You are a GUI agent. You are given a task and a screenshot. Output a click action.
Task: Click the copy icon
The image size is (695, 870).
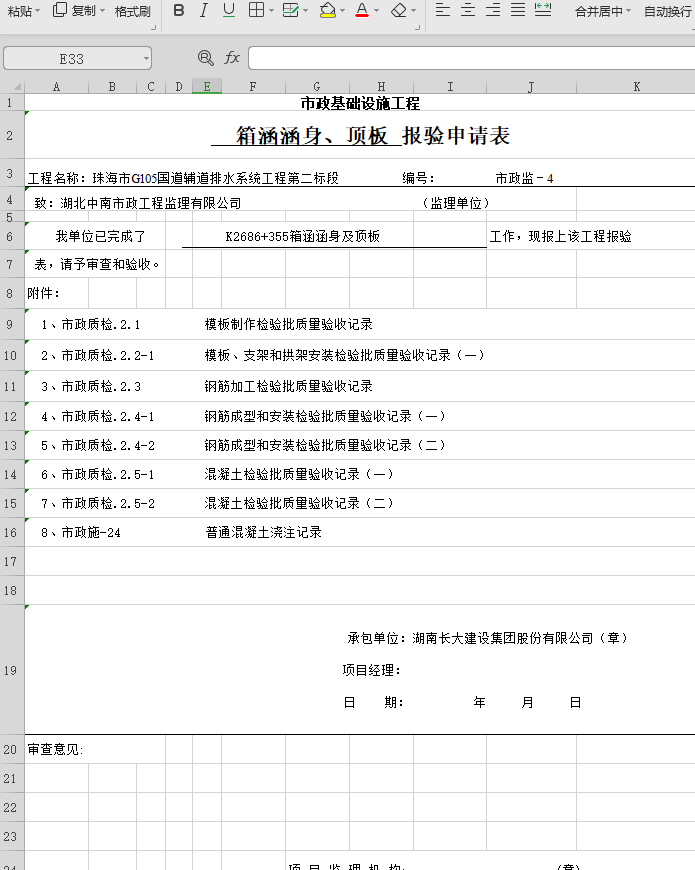click(60, 10)
